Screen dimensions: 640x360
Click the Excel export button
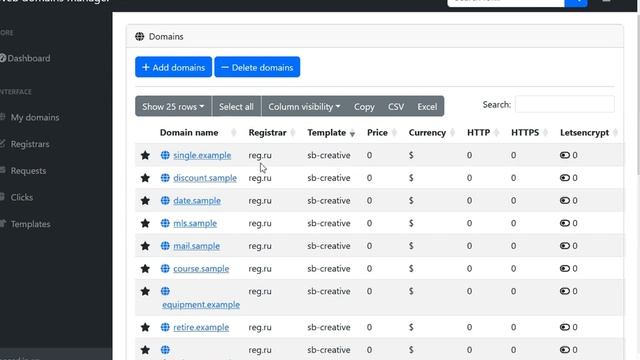(427, 107)
